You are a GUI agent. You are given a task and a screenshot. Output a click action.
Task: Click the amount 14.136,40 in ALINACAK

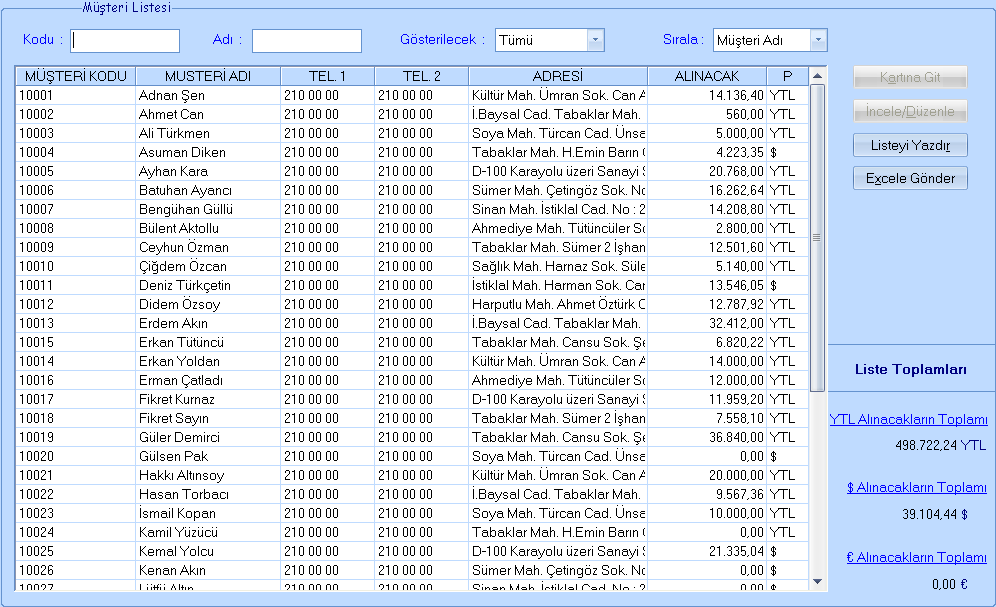(x=736, y=95)
